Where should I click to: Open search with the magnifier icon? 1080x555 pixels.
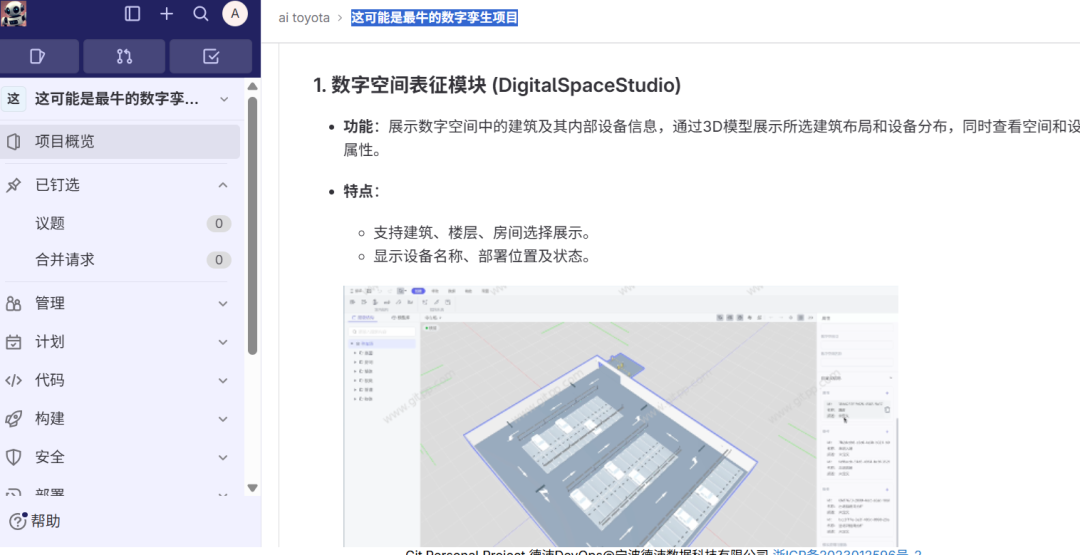tap(200, 14)
